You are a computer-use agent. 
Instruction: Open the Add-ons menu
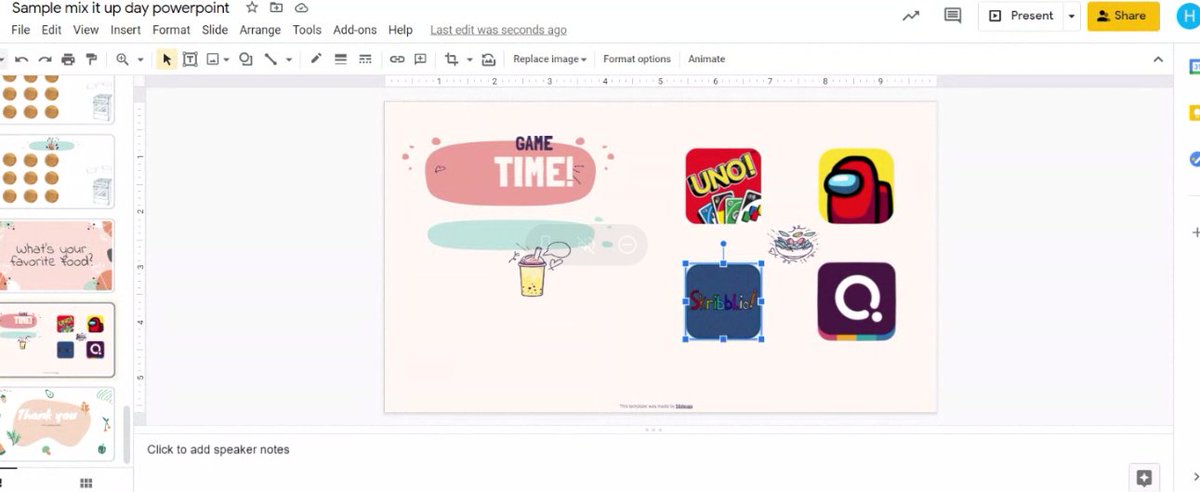click(355, 30)
